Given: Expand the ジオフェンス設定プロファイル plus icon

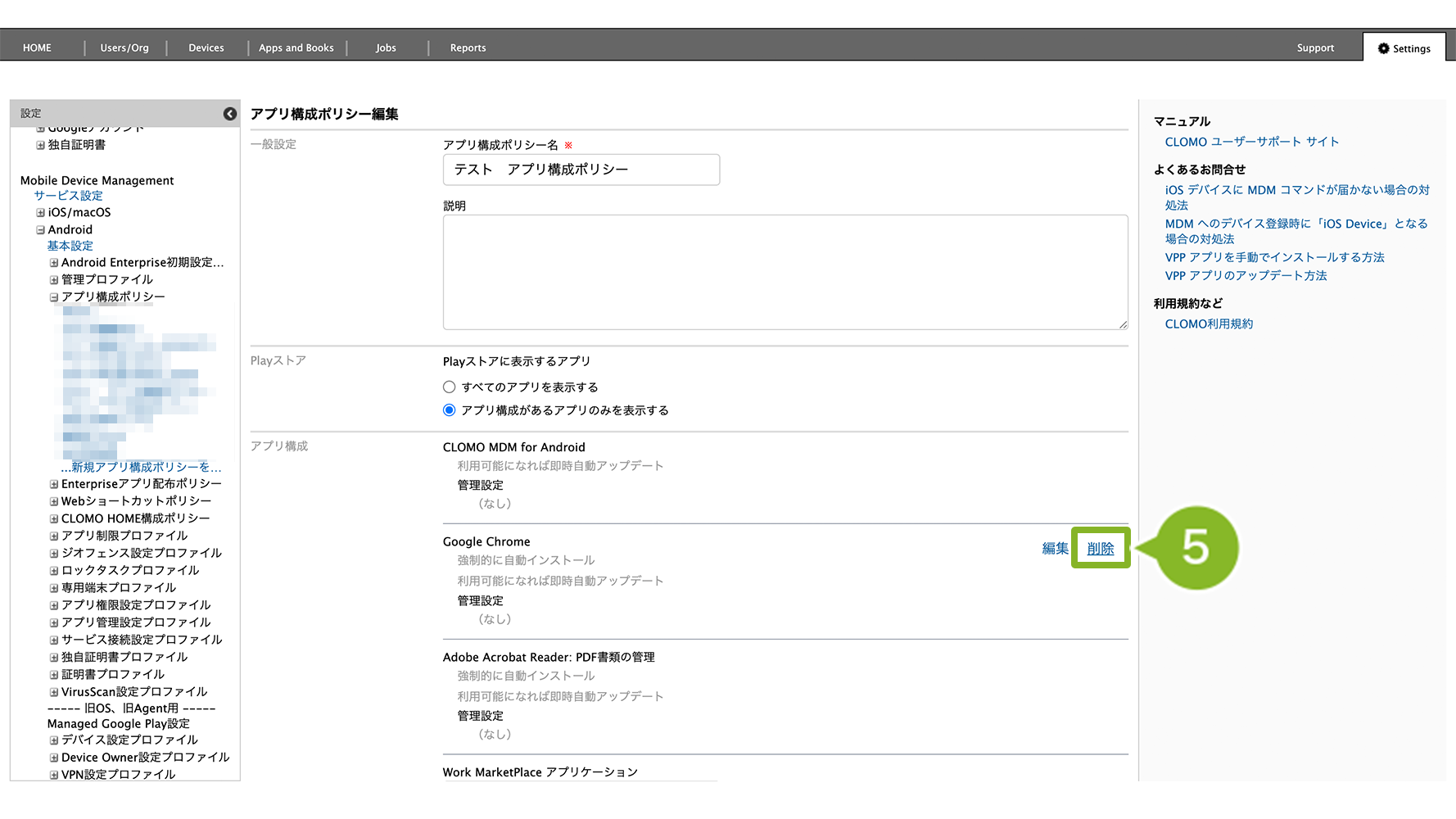Looking at the screenshot, I should click(54, 554).
